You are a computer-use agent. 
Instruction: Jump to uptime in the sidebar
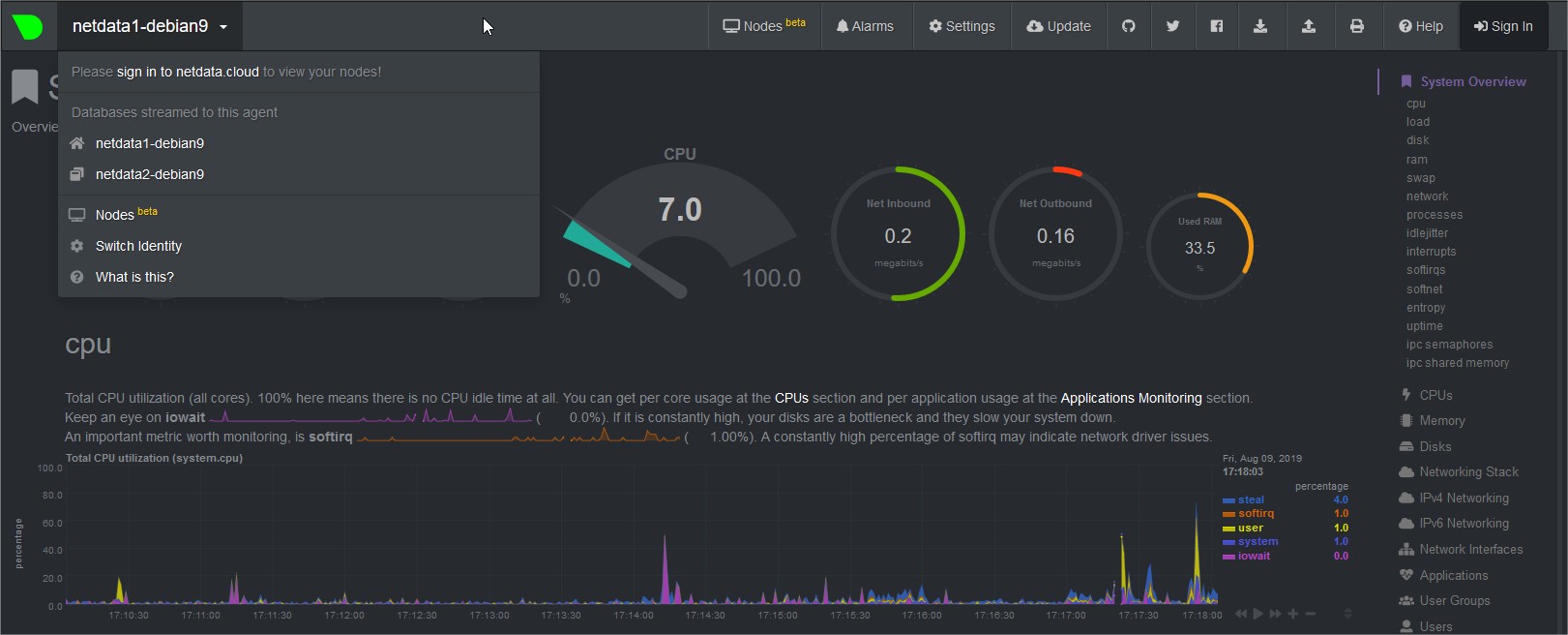pyautogui.click(x=1424, y=326)
